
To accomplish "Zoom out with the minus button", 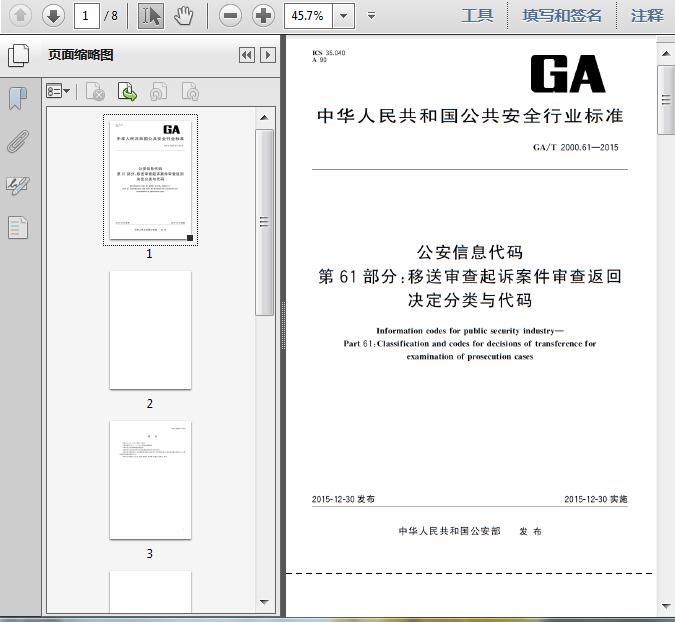I will click(230, 16).
